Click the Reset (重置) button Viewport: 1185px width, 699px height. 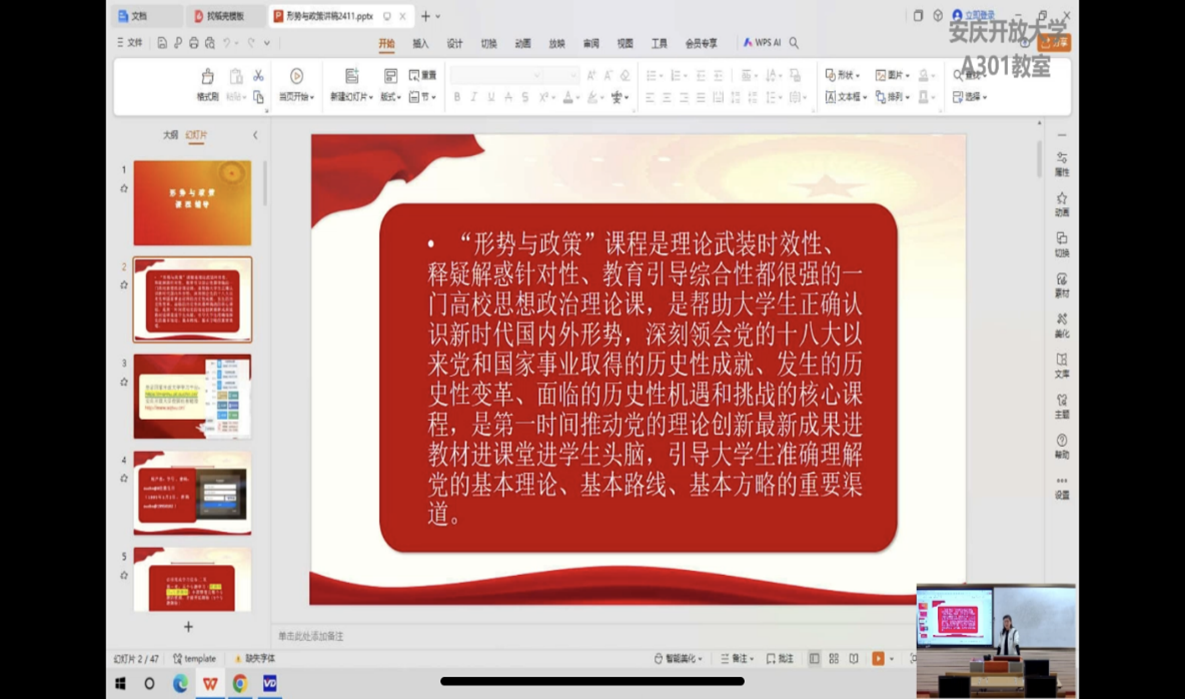tap(422, 75)
